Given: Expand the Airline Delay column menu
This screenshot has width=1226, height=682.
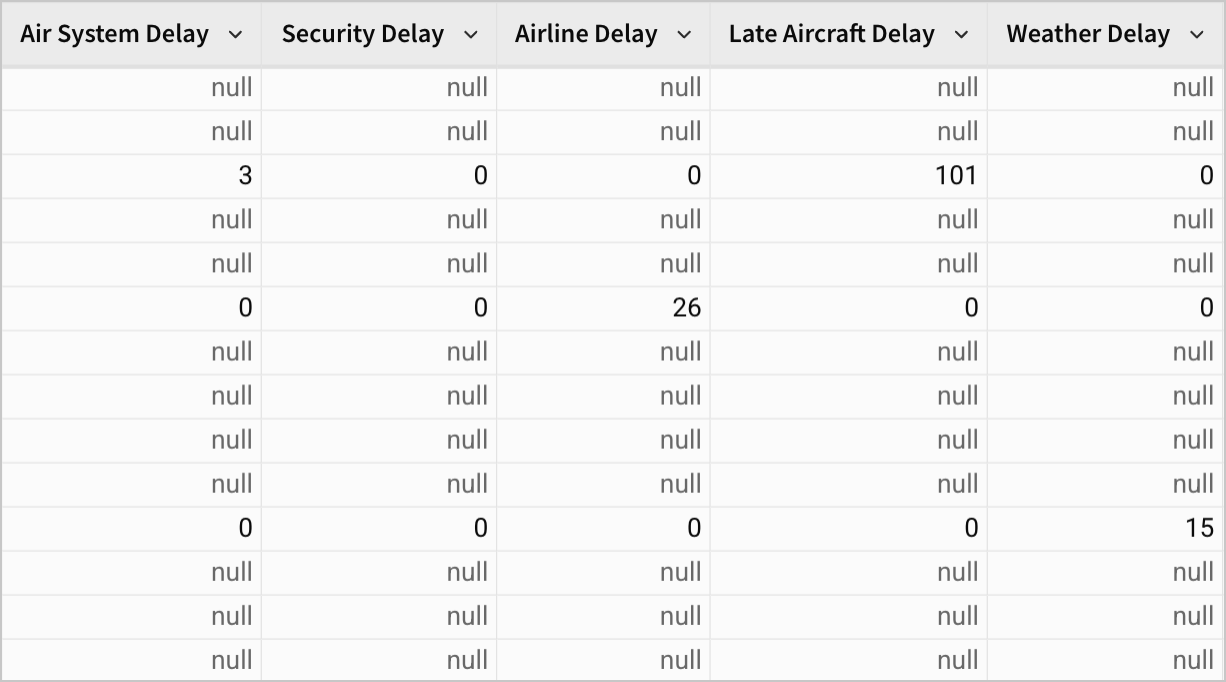Looking at the screenshot, I should pyautogui.click(x=685, y=35).
